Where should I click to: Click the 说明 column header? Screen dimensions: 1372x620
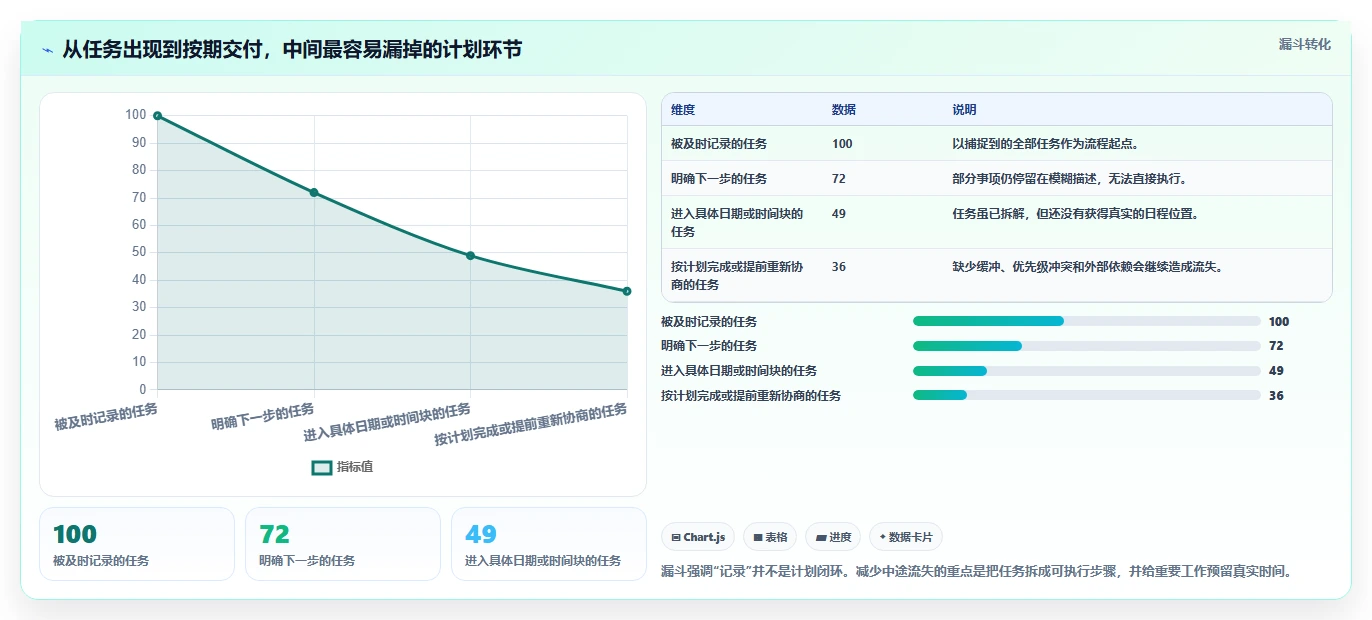(964, 110)
